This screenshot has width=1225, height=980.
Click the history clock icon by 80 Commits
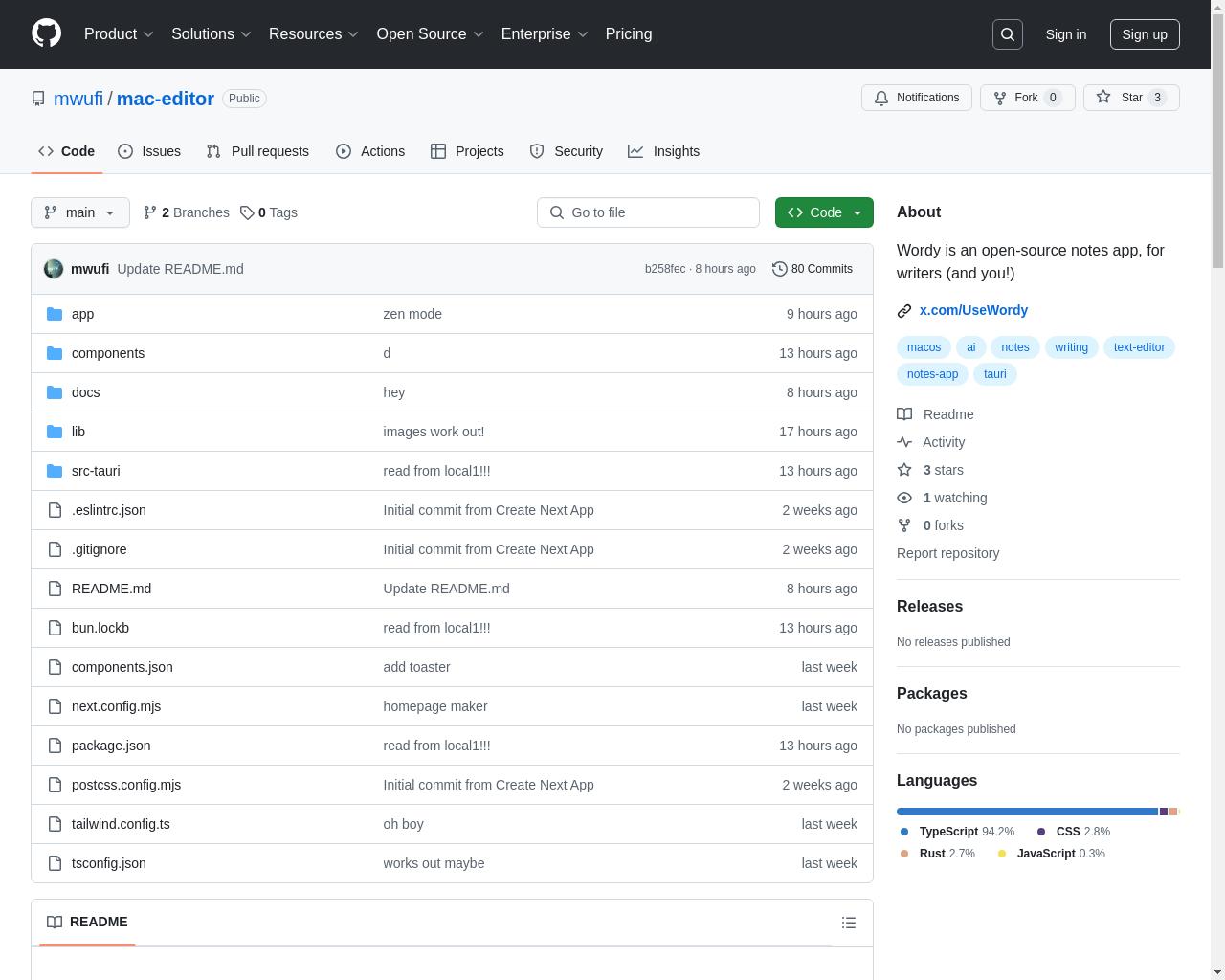(x=780, y=269)
